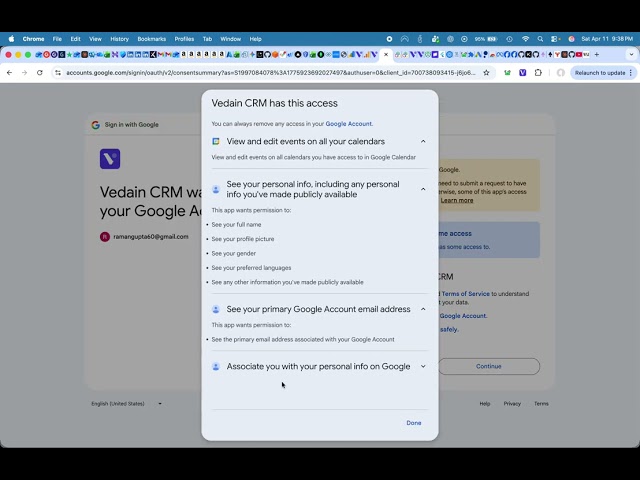Open the Profiles menu
Image resolution: width=640 pixels, height=480 pixels.
click(184, 39)
